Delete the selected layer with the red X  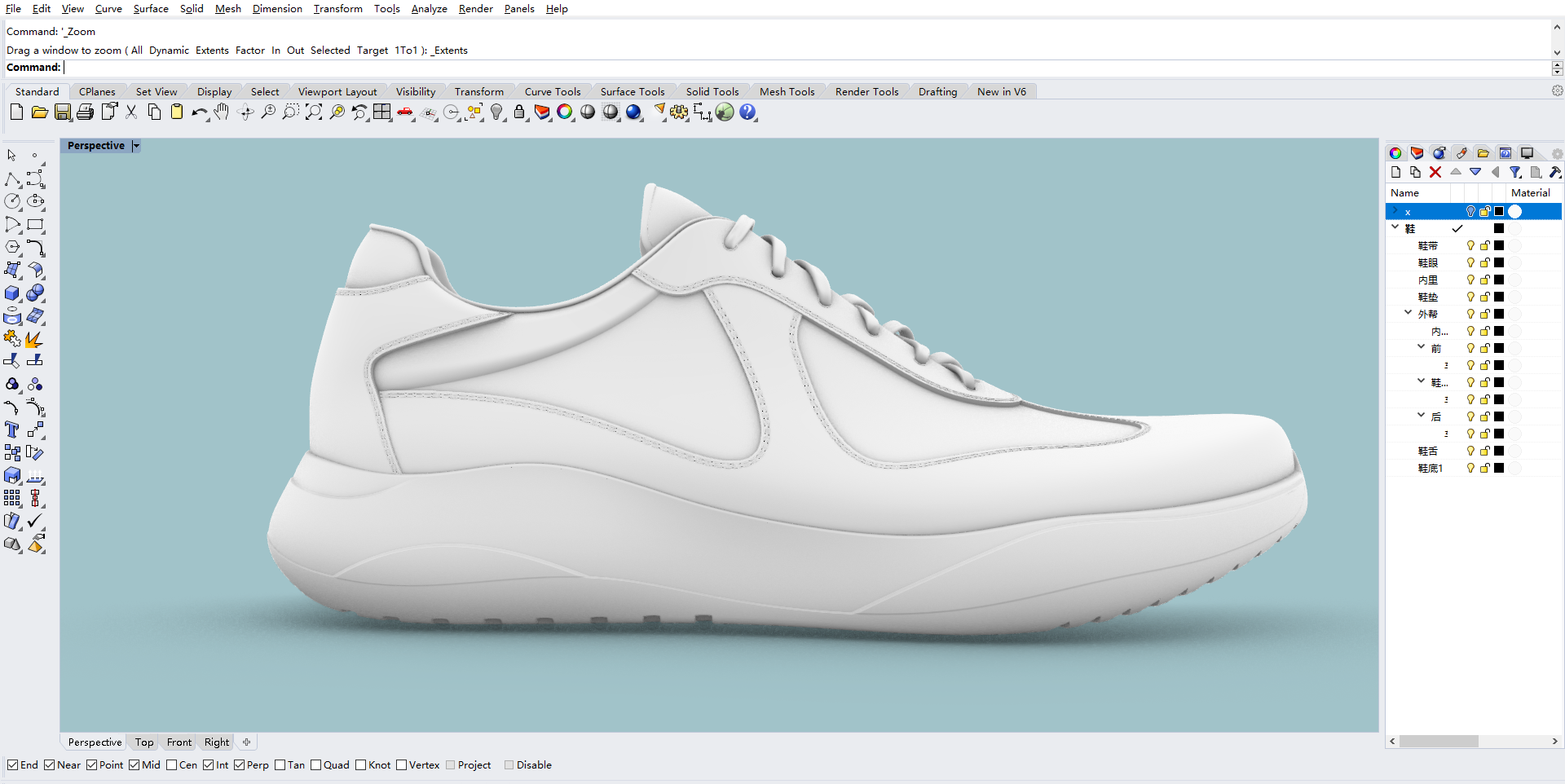pyautogui.click(x=1435, y=172)
